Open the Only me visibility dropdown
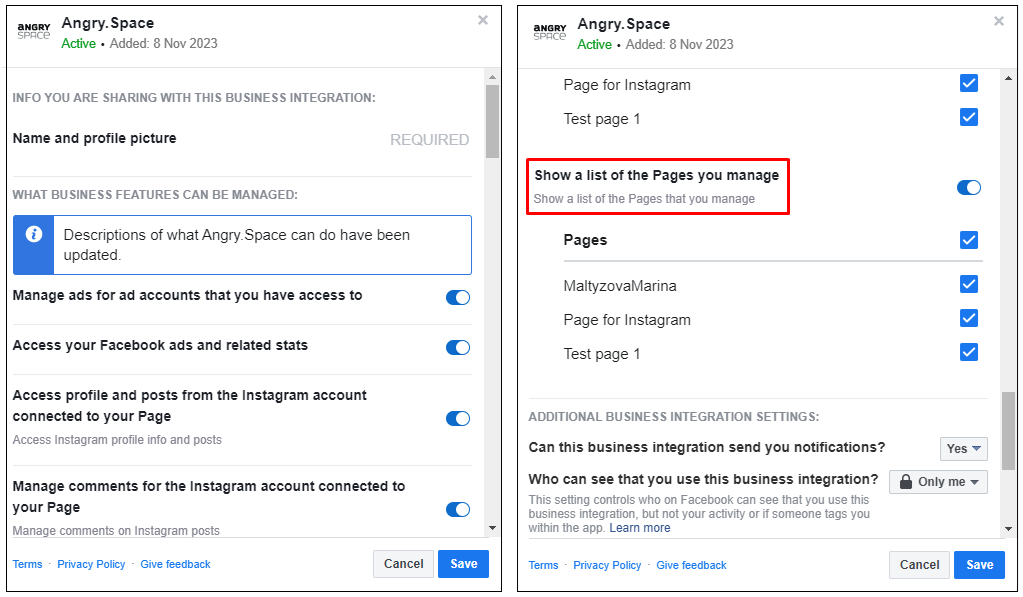 938,482
